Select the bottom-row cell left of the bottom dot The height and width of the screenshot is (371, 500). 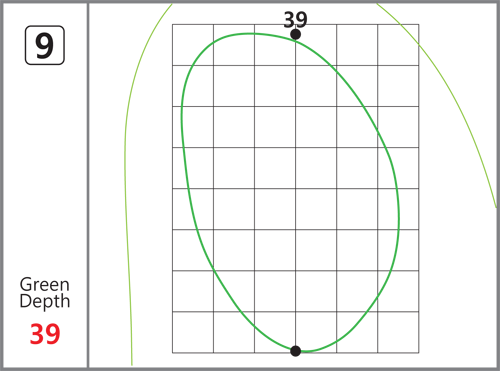click(275, 332)
